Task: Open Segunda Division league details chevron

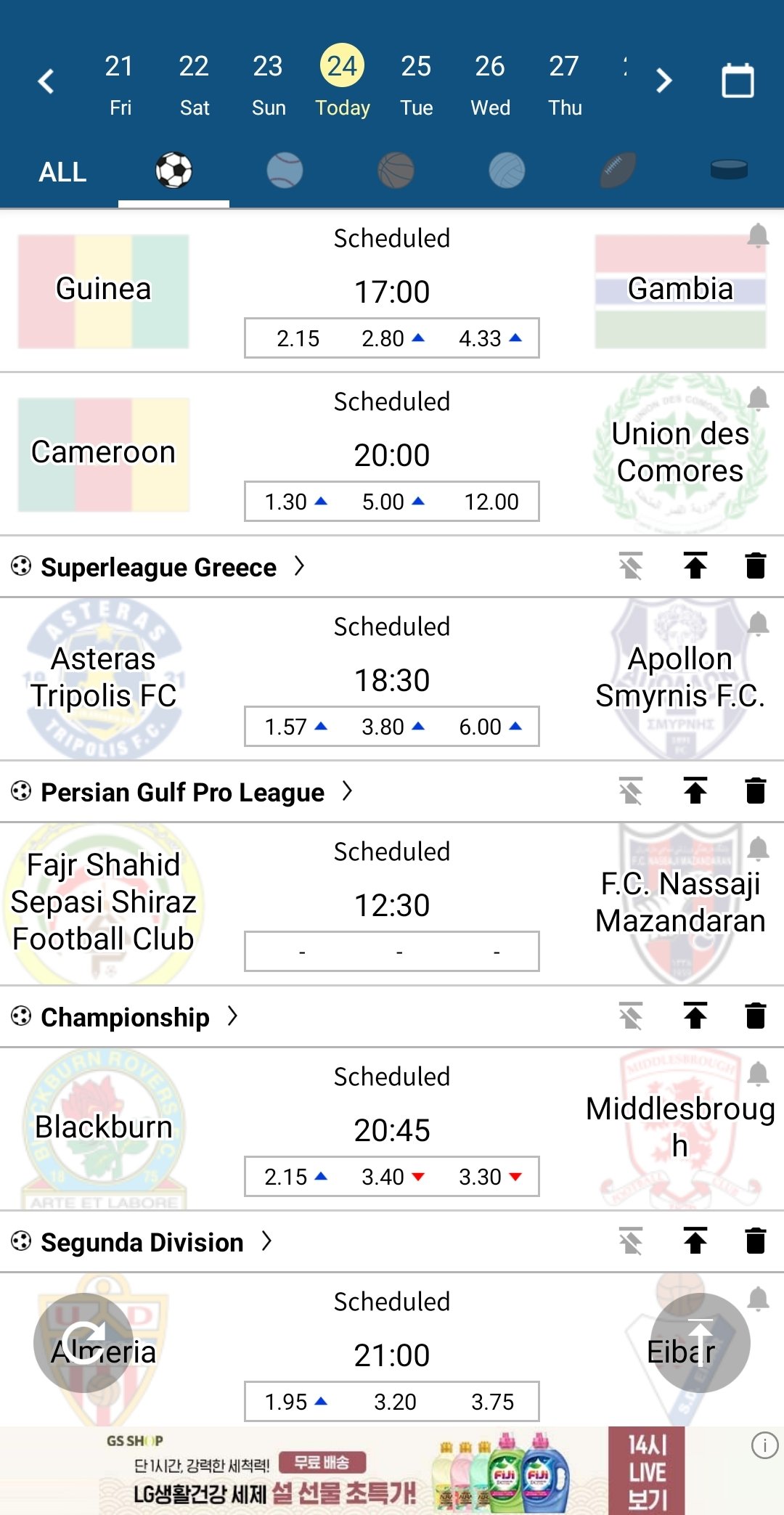Action: 266,1241
